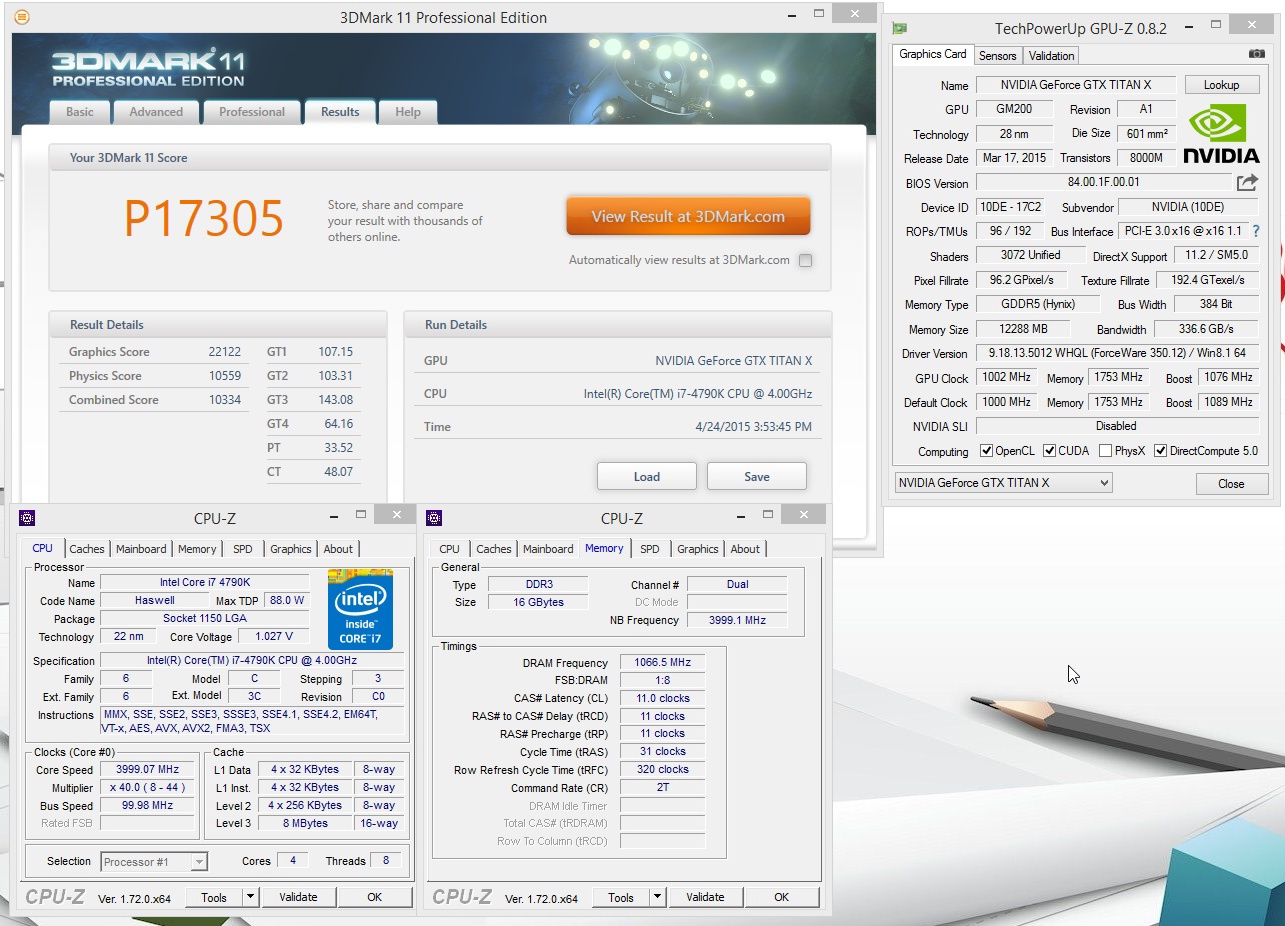Viewport: 1285px width, 926px height.
Task: Click OK in right CPU-Z window
Action: click(781, 897)
